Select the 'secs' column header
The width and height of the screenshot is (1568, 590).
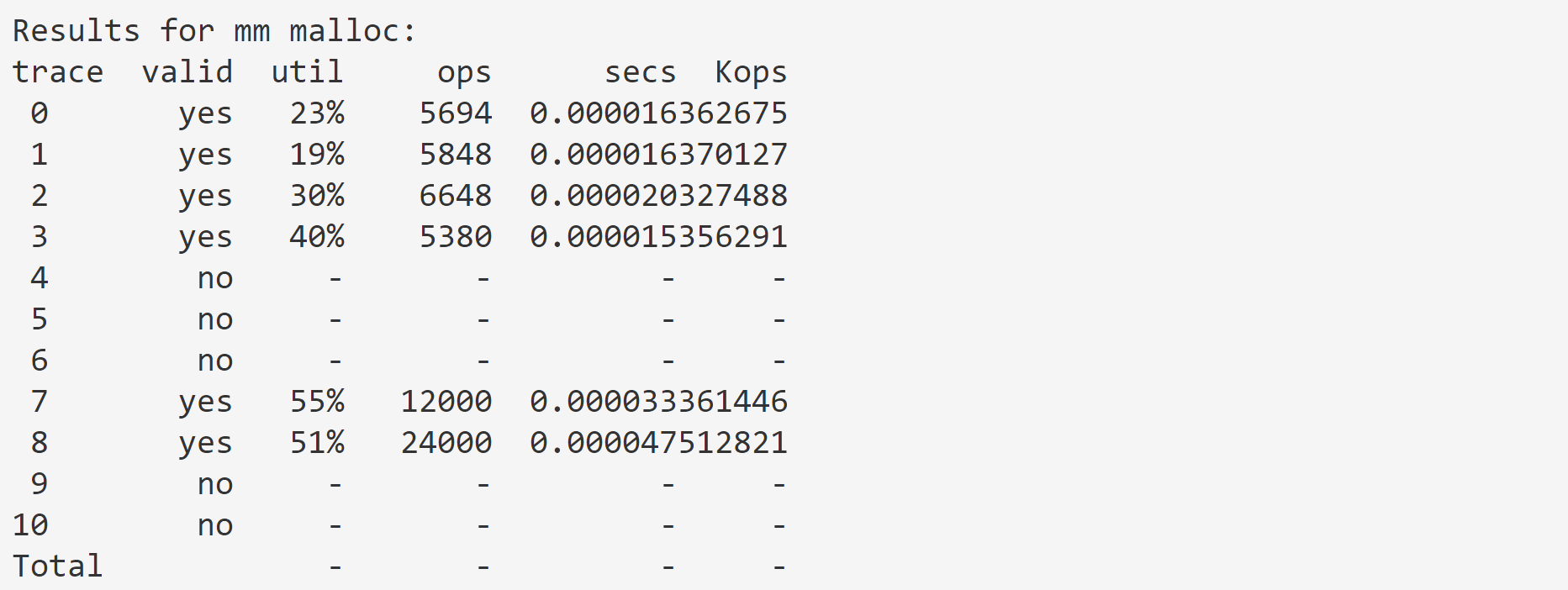click(x=640, y=73)
